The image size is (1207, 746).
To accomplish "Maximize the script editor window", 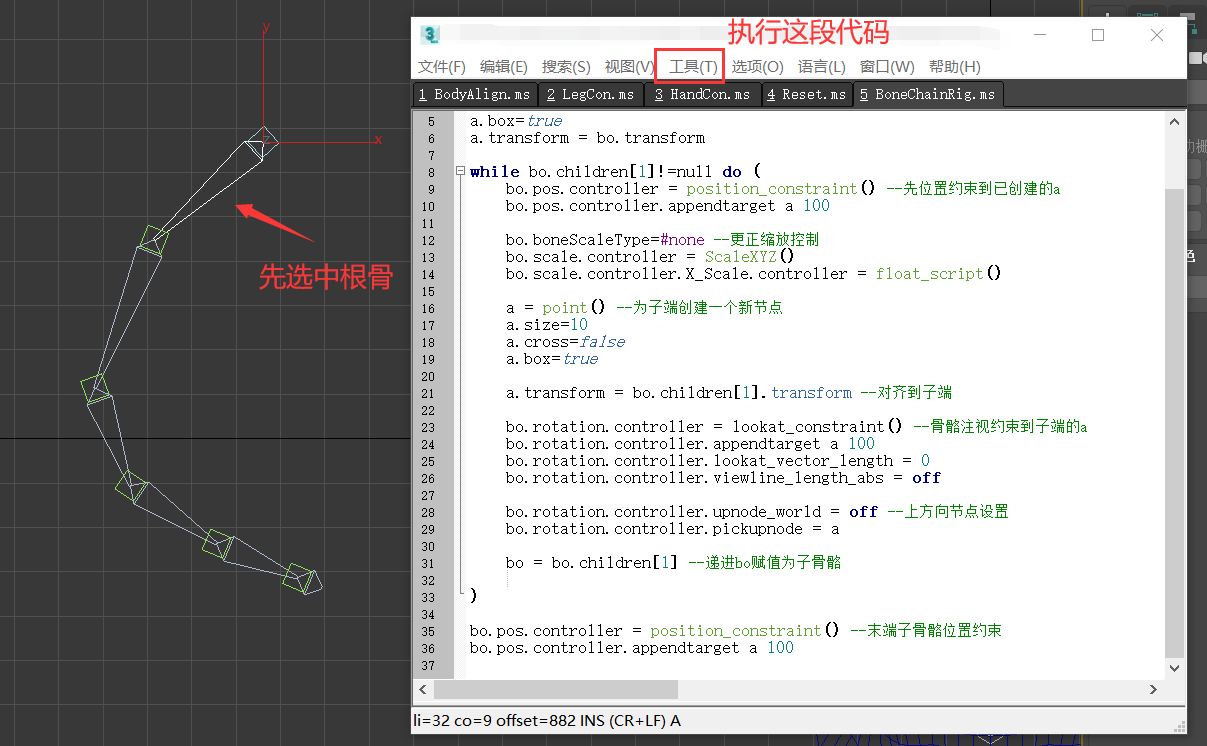I will tap(1098, 35).
